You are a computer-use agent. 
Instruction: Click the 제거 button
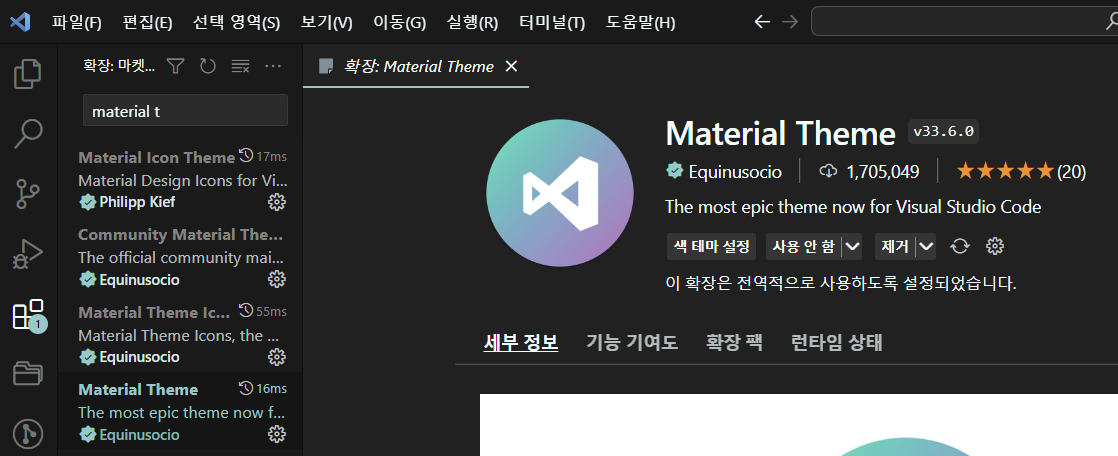(896, 247)
